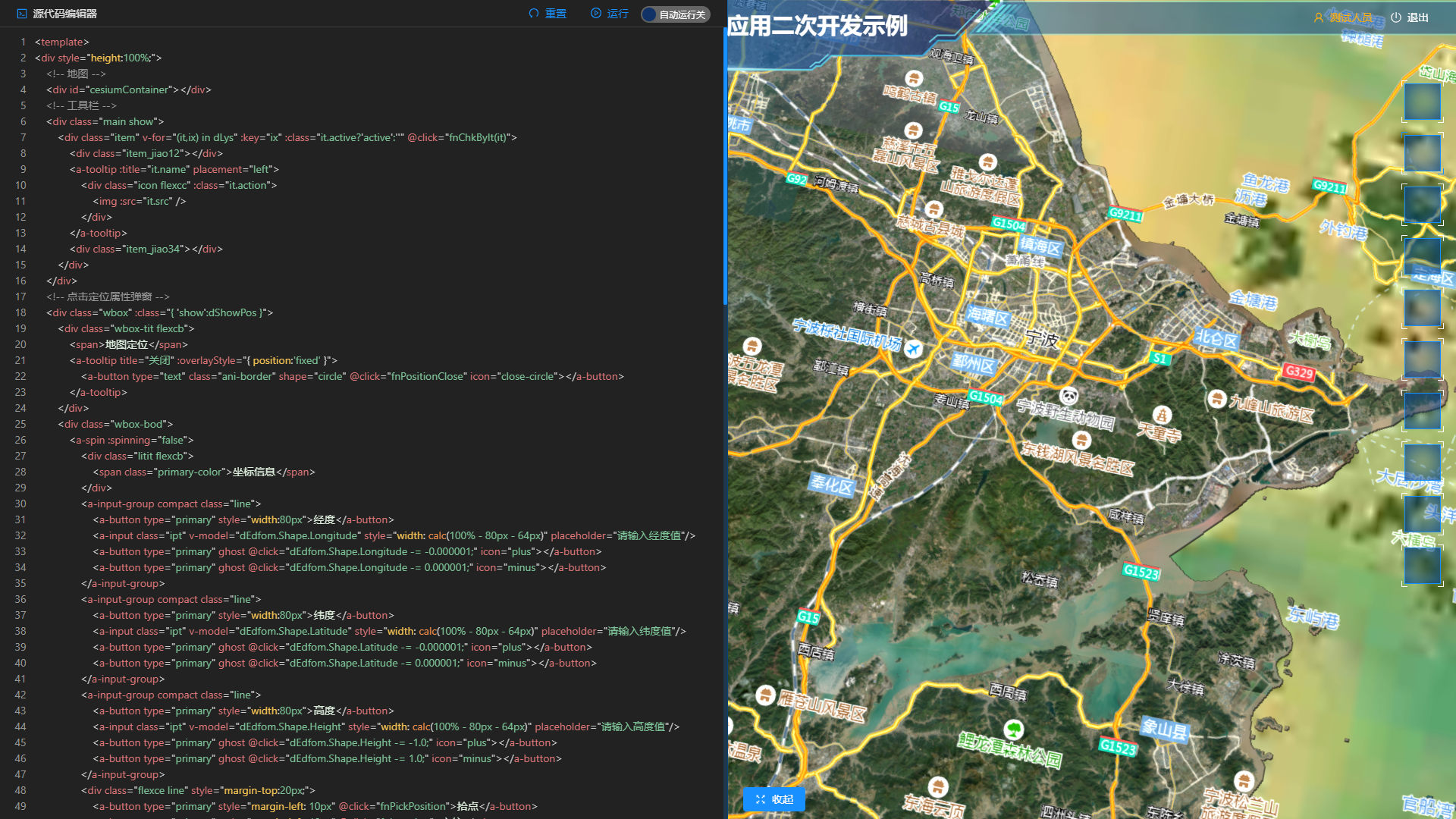Click the source code editor icon

point(21,14)
